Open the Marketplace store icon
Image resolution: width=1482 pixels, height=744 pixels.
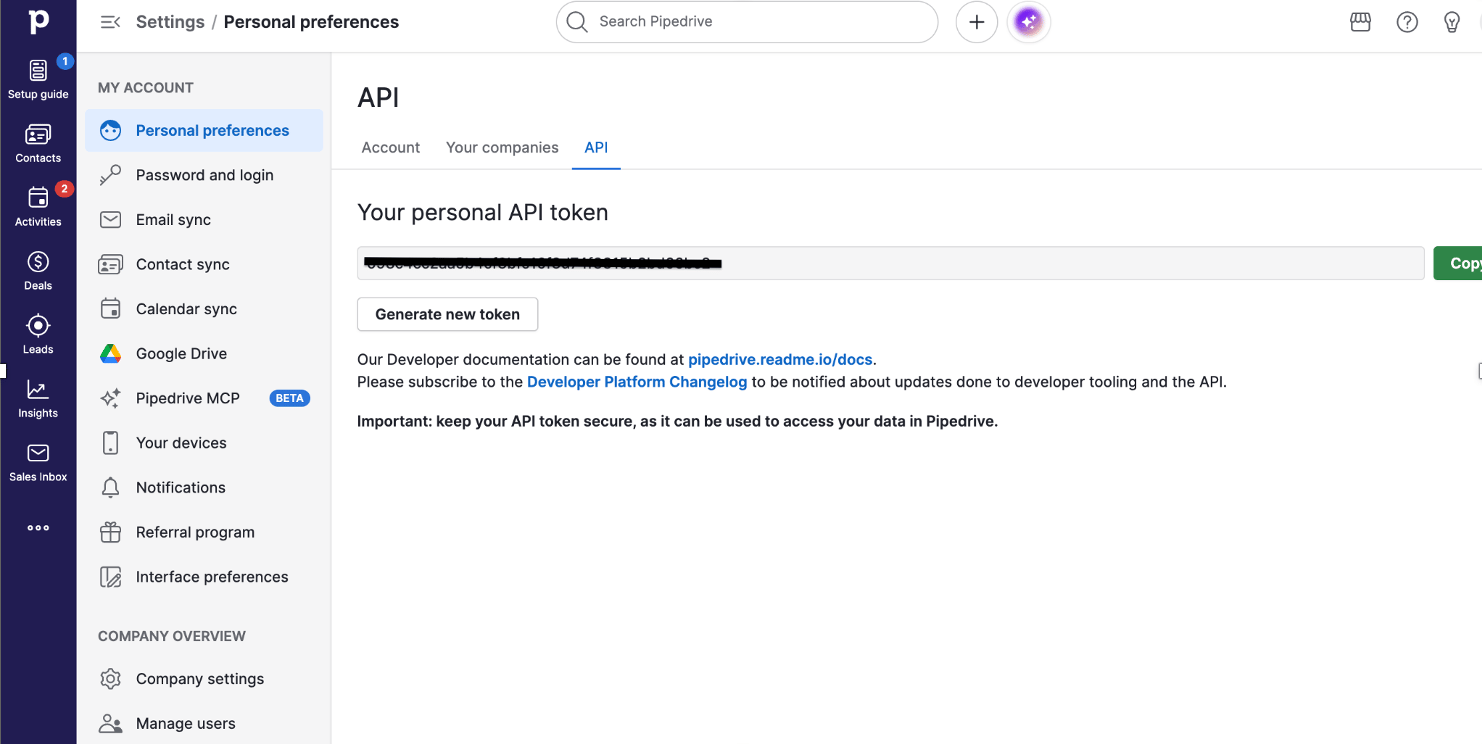click(1360, 22)
